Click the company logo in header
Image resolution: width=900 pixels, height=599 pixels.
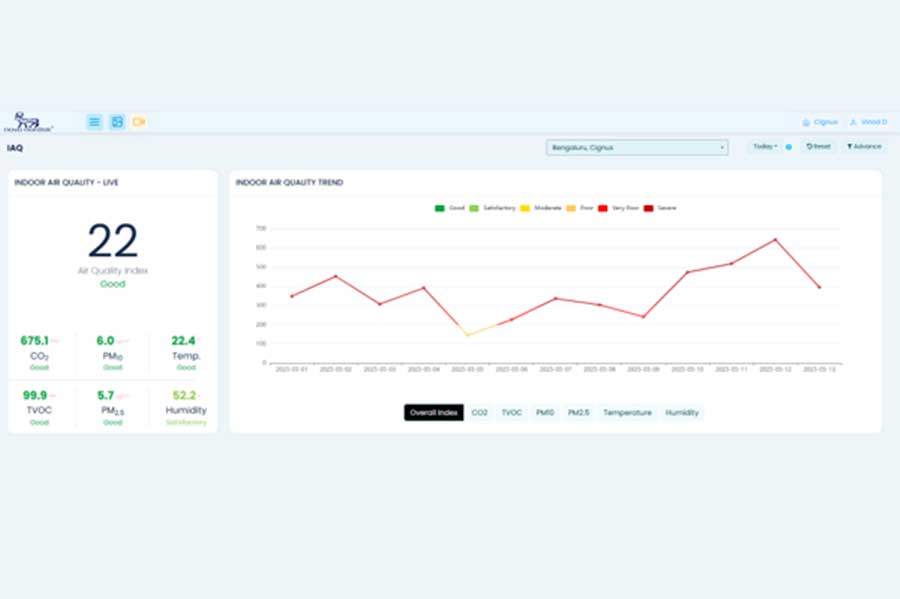(x=28, y=122)
